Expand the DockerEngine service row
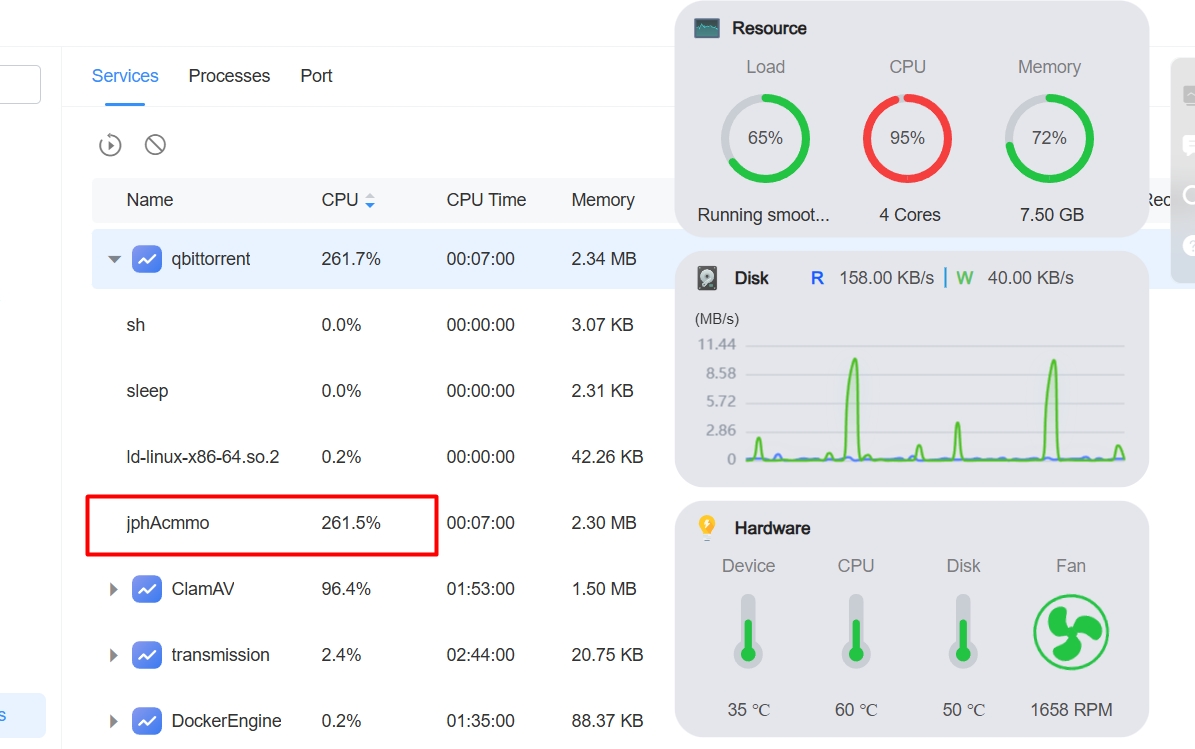Image resolution: width=1195 pixels, height=749 pixels. click(x=114, y=721)
